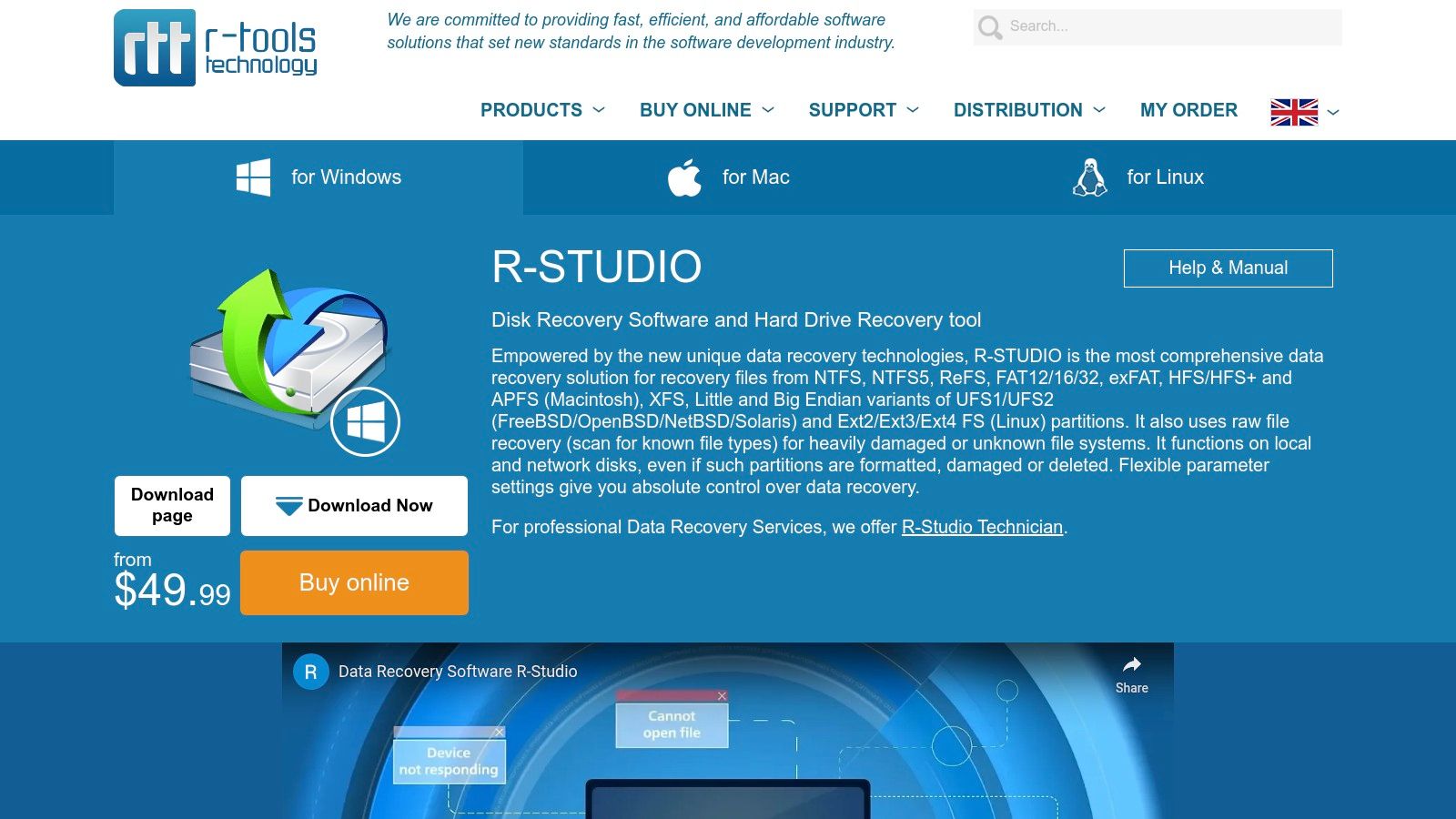Click the $49.99 price text
The height and width of the screenshot is (819, 1456).
pyautogui.click(x=172, y=591)
